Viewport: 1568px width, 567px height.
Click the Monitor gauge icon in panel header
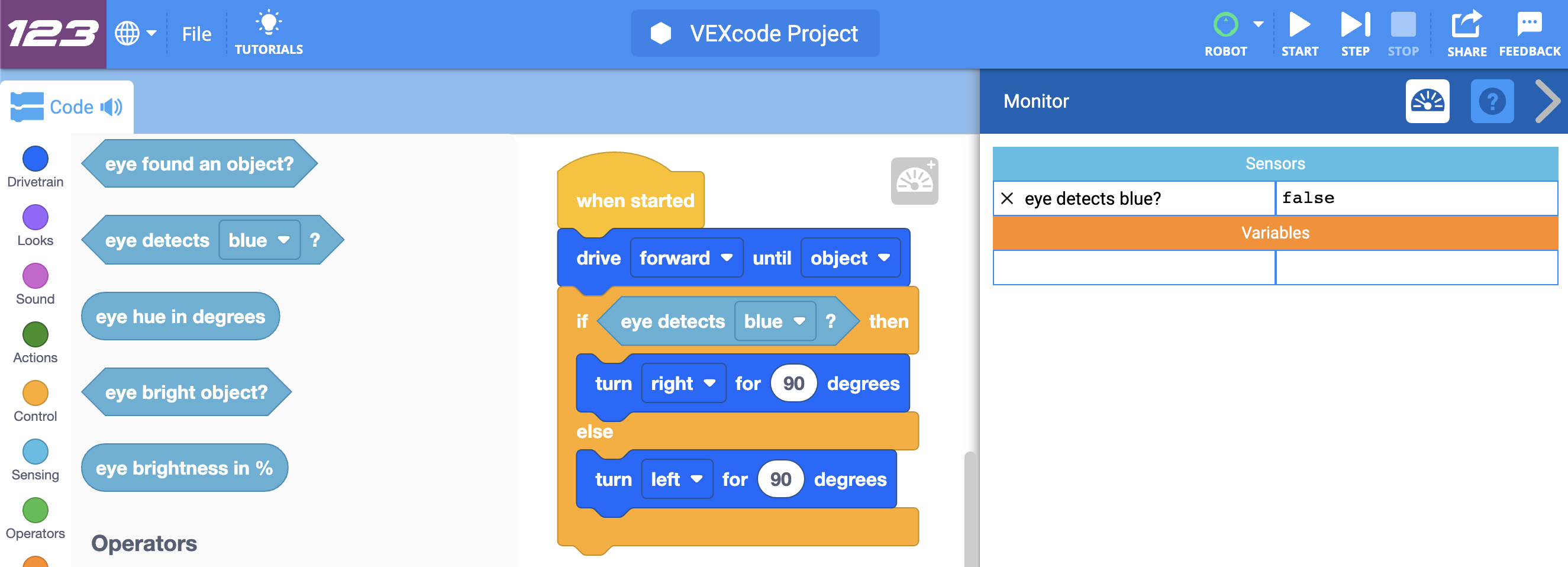1427,101
